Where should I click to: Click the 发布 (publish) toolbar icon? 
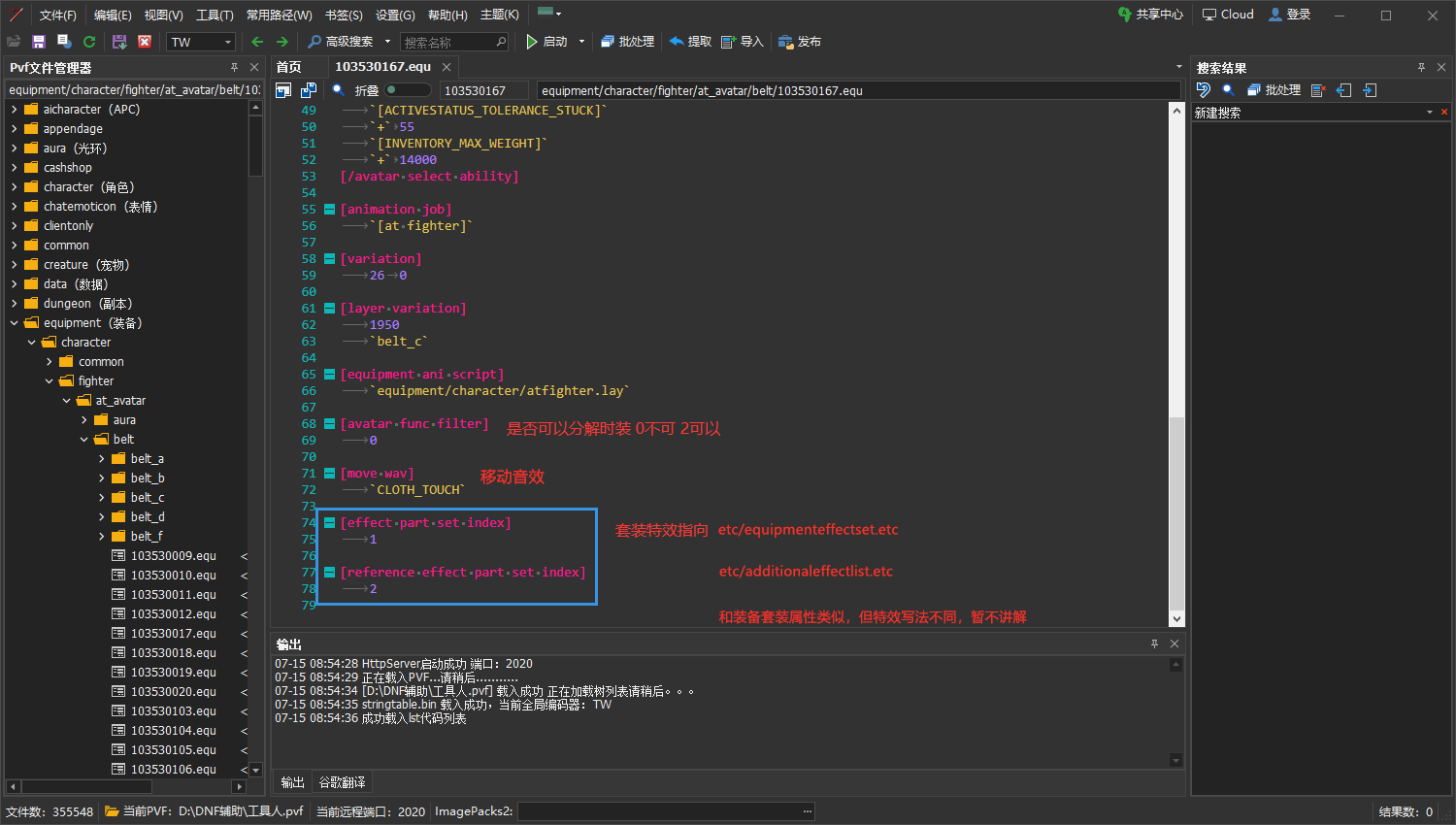tap(799, 42)
